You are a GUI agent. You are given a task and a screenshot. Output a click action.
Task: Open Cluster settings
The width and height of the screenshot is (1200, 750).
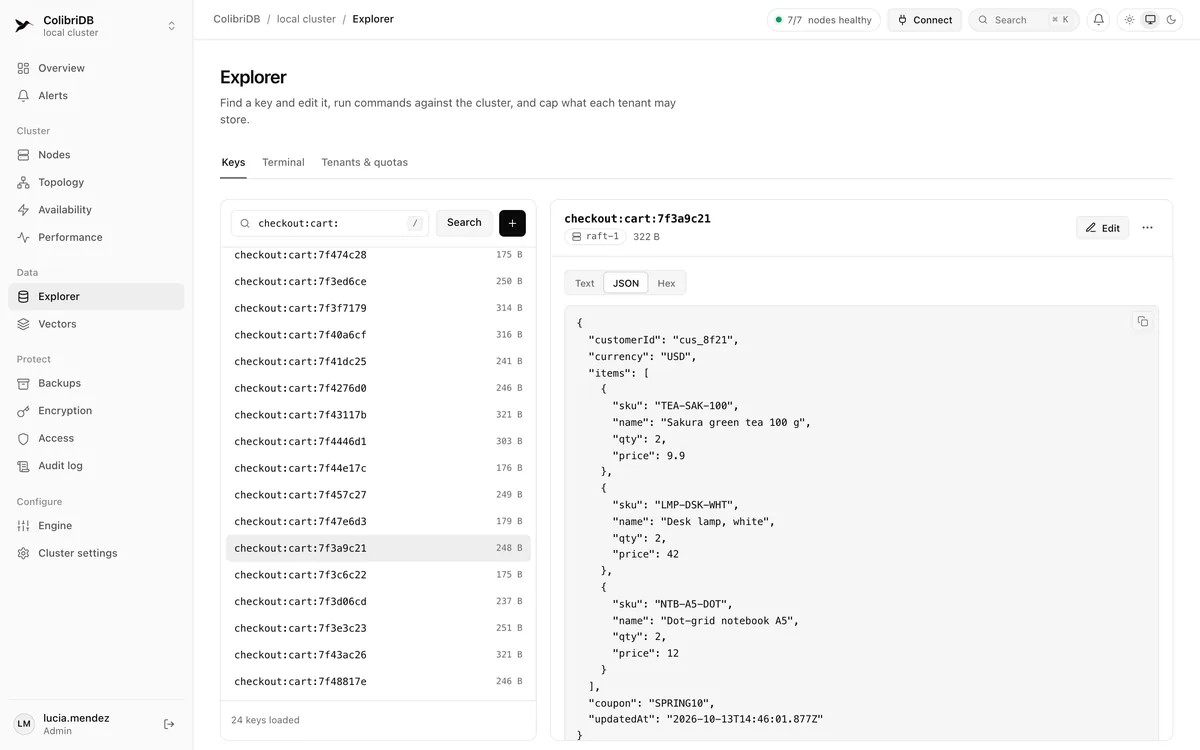pos(96,553)
